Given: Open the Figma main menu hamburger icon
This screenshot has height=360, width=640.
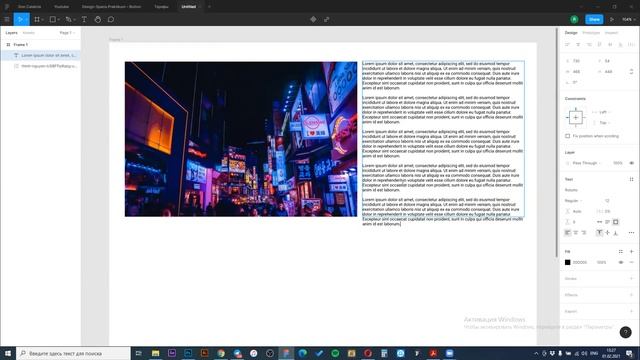Looking at the screenshot, I should [7, 19].
